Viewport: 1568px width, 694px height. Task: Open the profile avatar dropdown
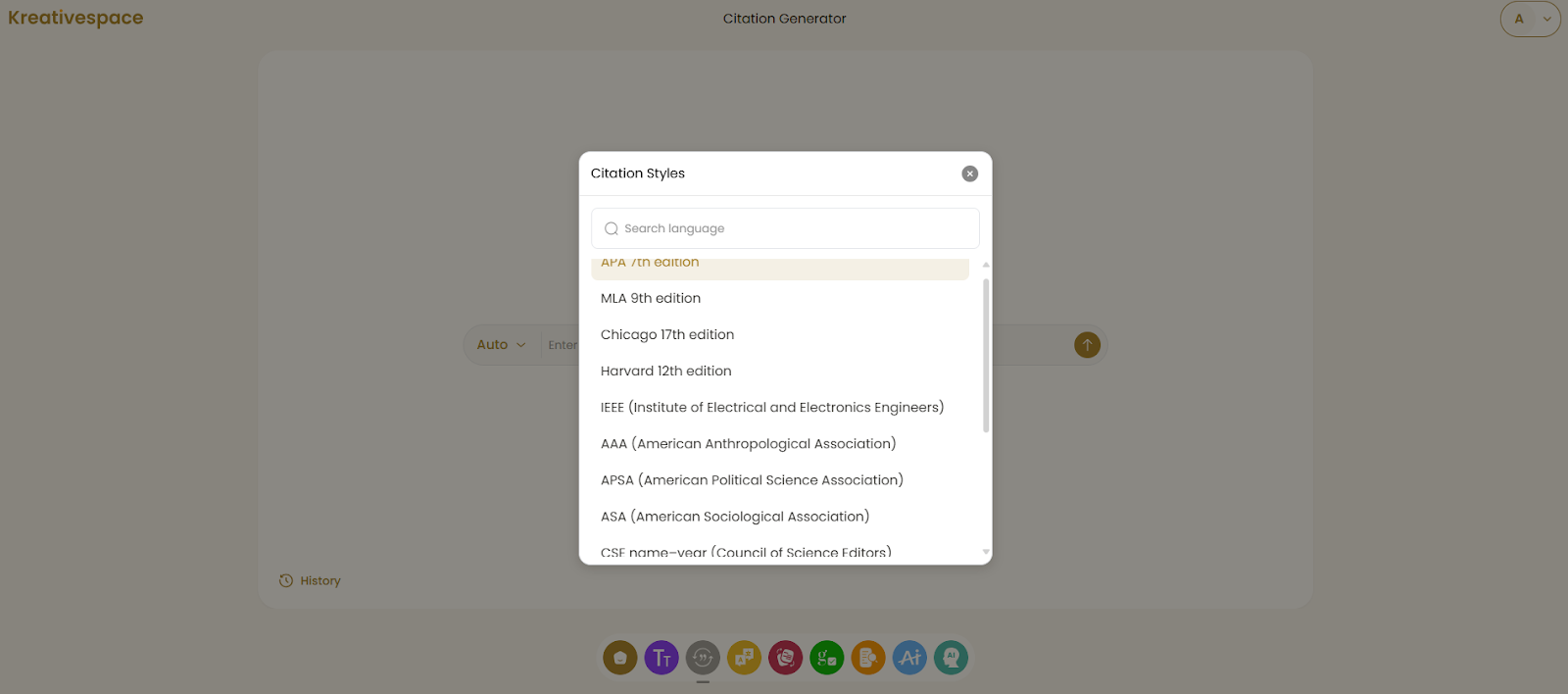tap(1530, 19)
